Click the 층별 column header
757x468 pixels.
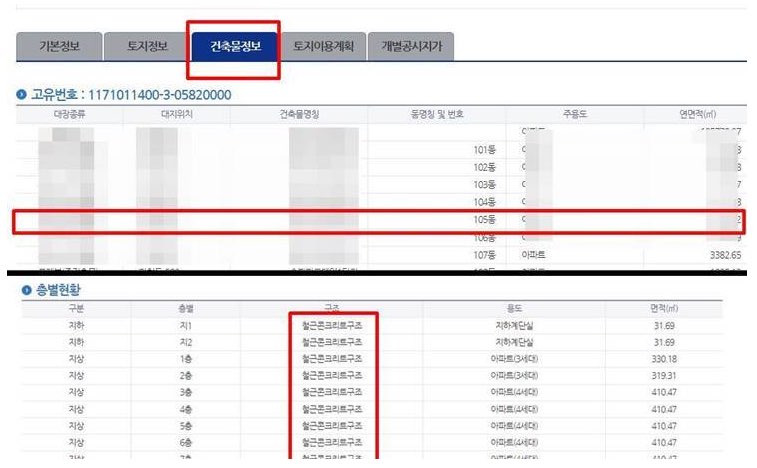click(186, 309)
